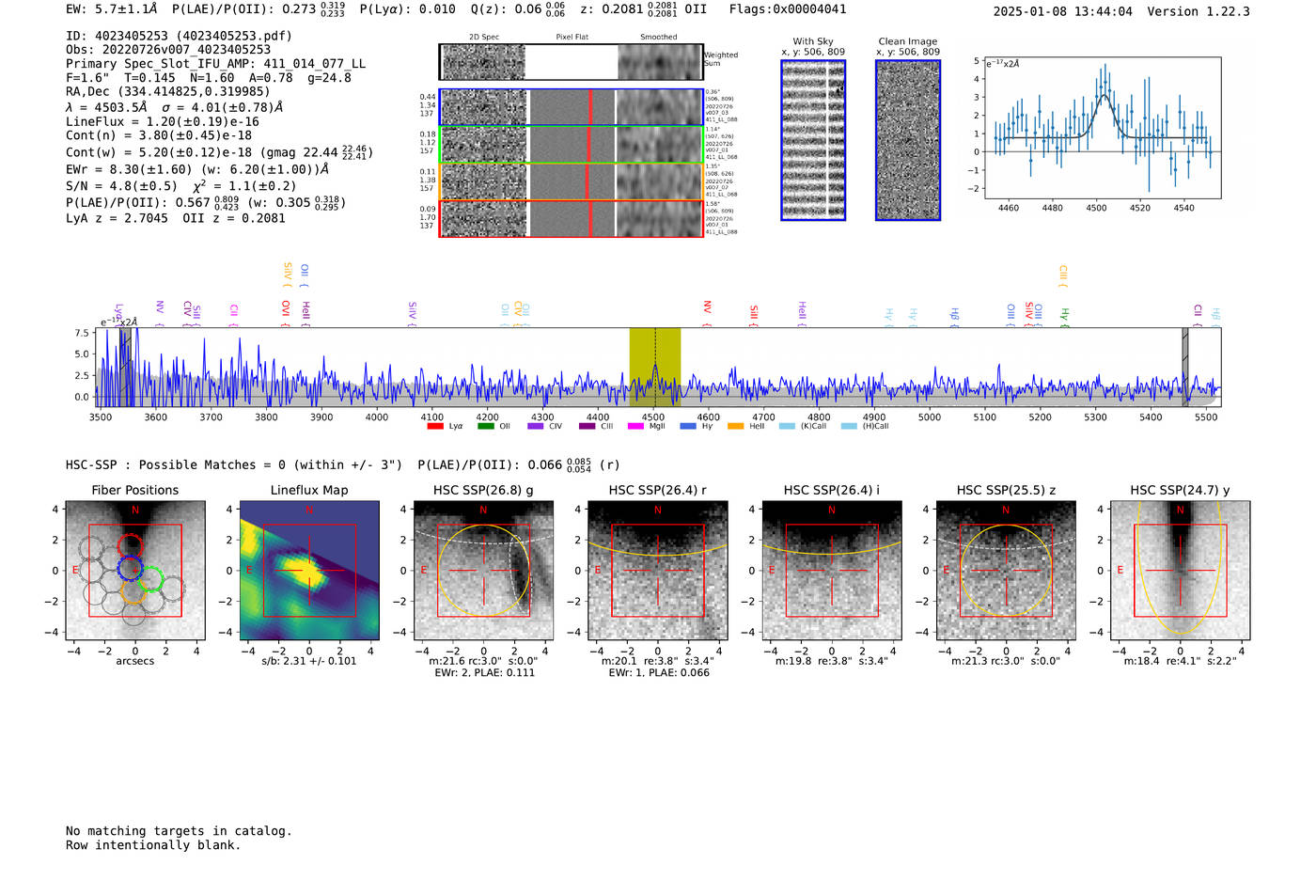Screen dimensions: 1316x896
Task: Select the RA,Dec coordinates line
Action: click(x=168, y=91)
